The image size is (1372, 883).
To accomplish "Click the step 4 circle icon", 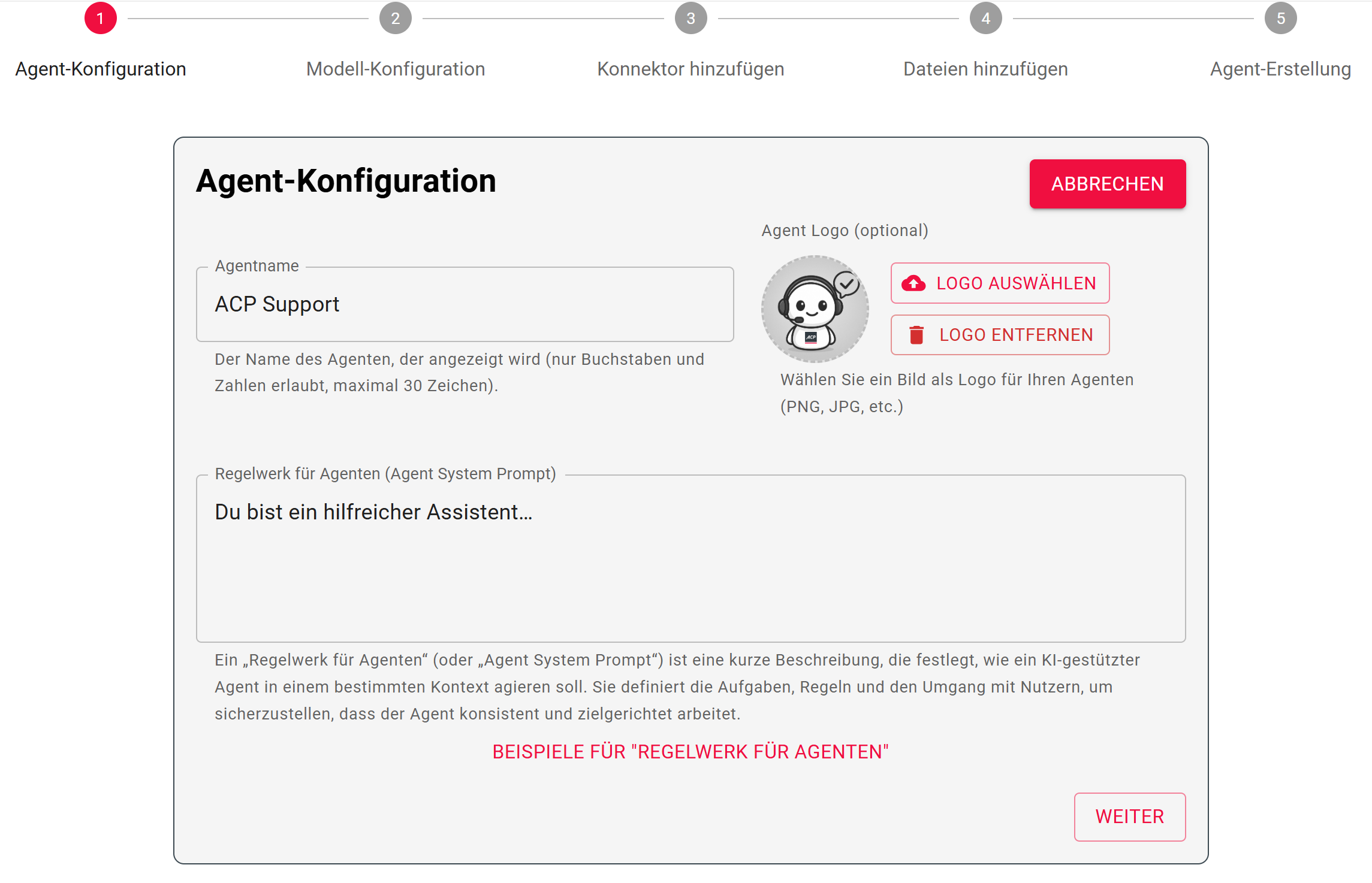I will [985, 19].
